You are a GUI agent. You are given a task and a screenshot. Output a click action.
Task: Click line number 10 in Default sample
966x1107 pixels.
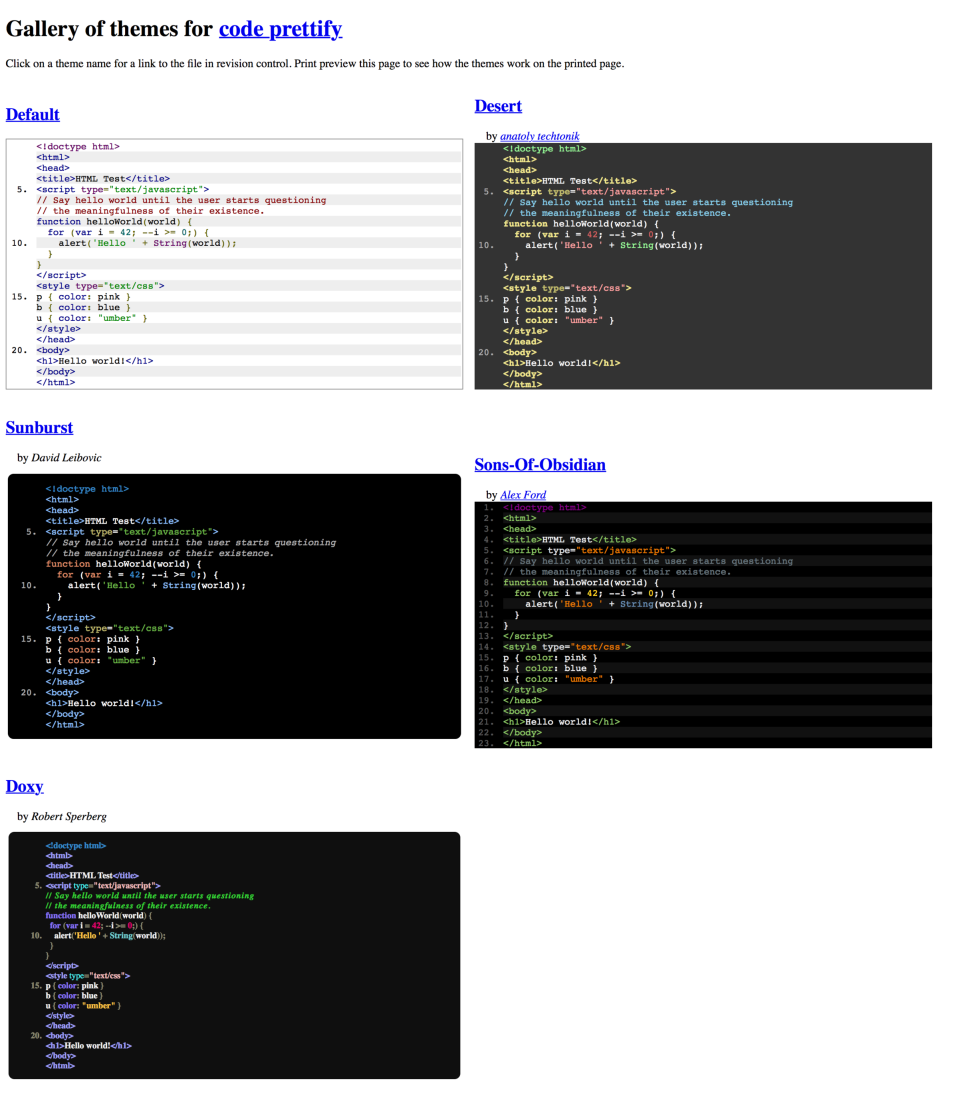(19, 243)
